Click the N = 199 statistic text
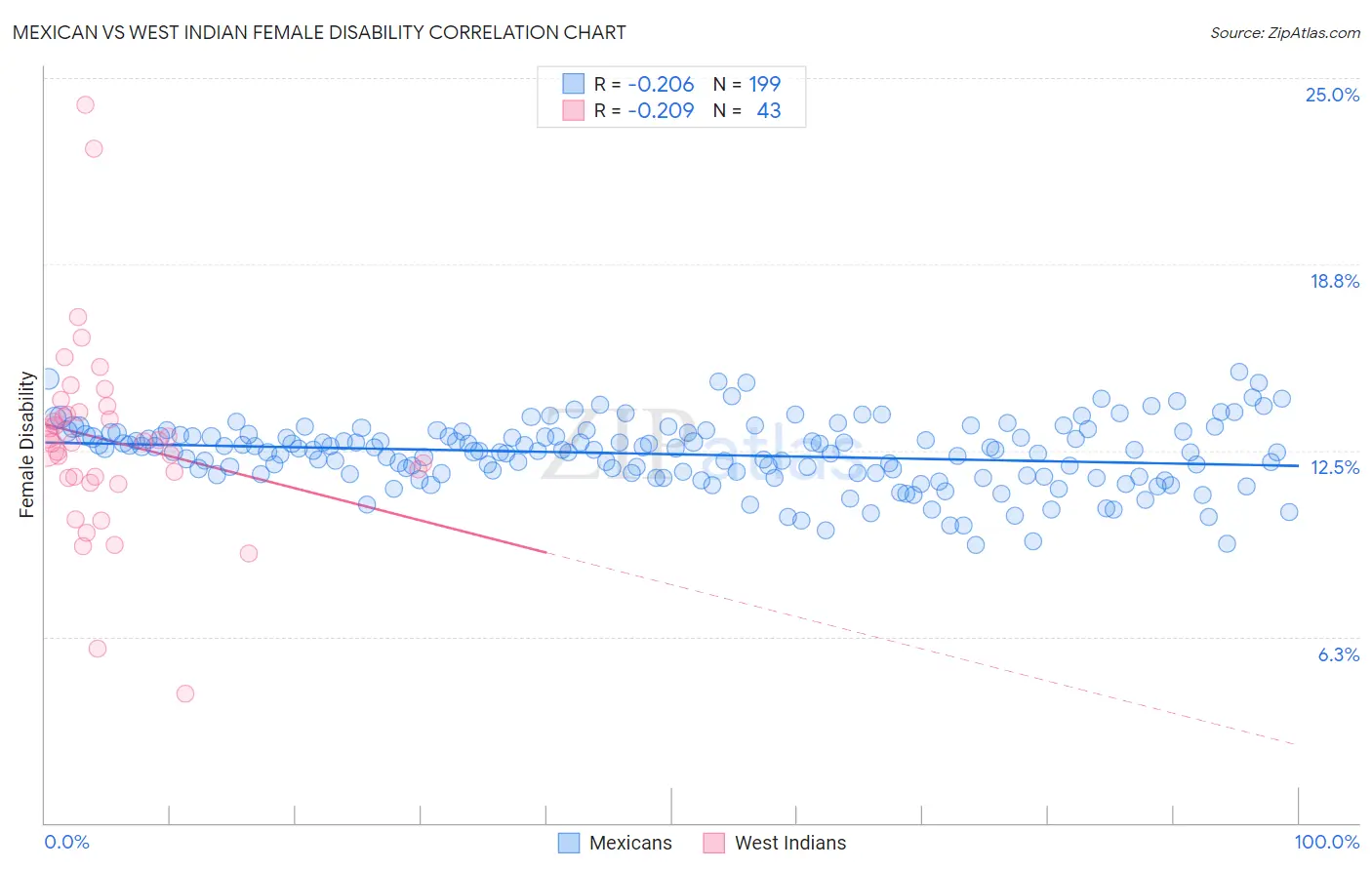Viewport: 1372px width, 870px height. click(747, 84)
